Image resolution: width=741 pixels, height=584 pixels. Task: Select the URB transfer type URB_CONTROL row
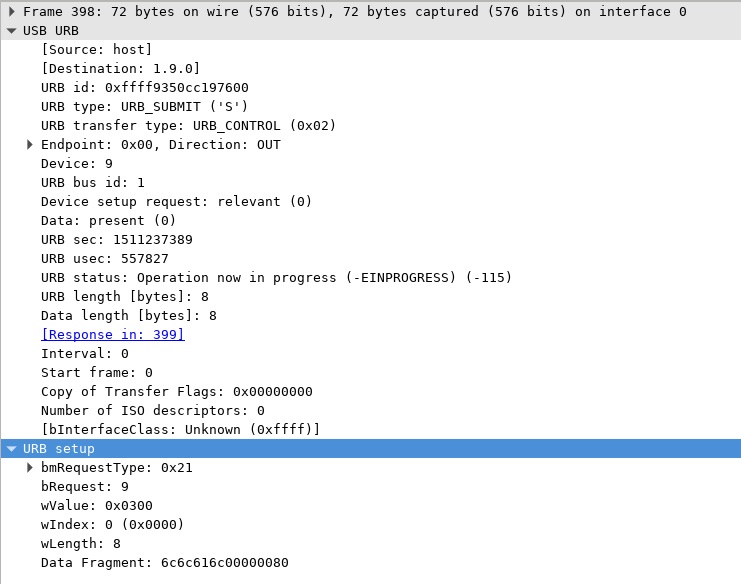click(x=188, y=125)
